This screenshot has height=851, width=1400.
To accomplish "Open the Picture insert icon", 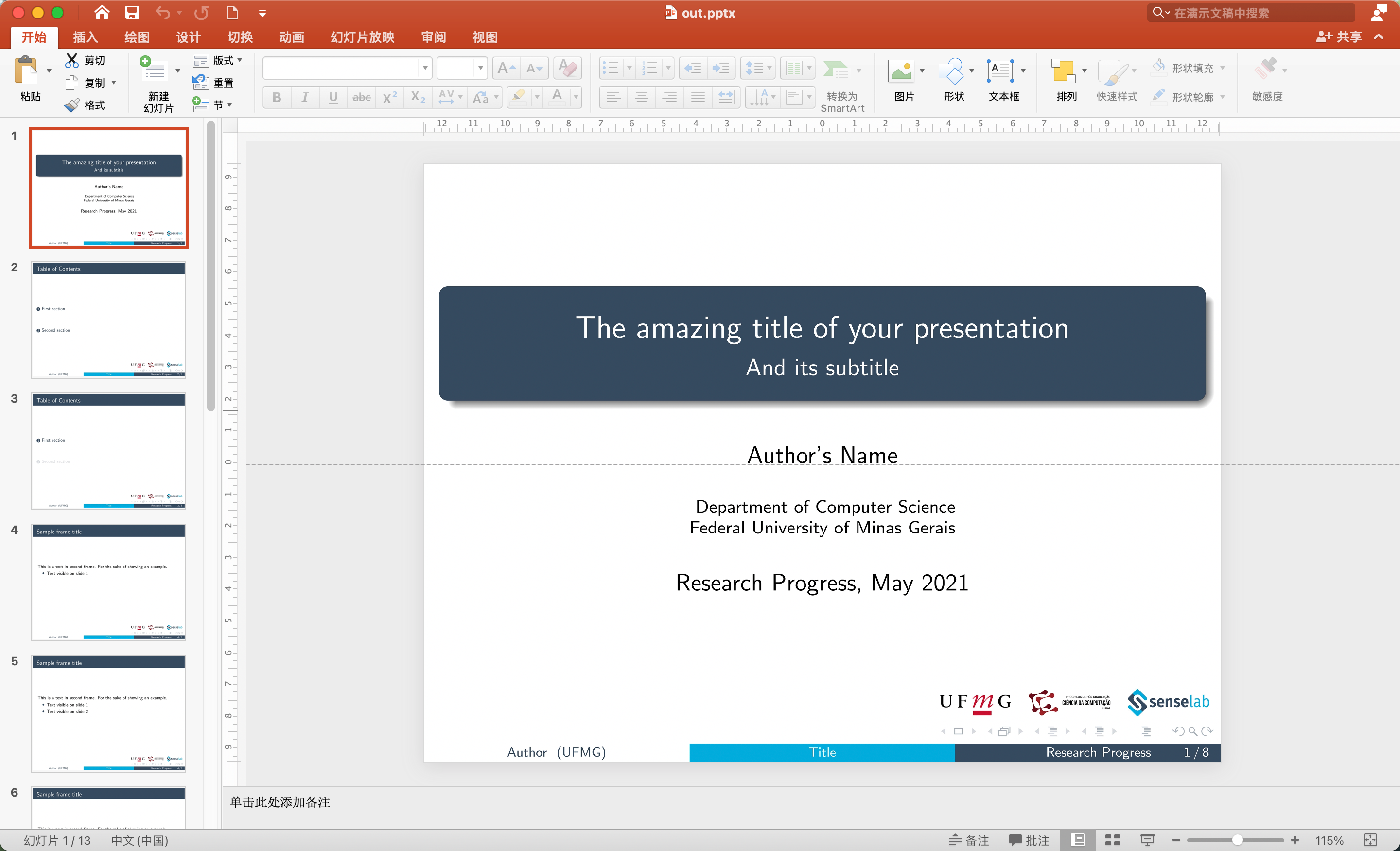I will [901, 71].
